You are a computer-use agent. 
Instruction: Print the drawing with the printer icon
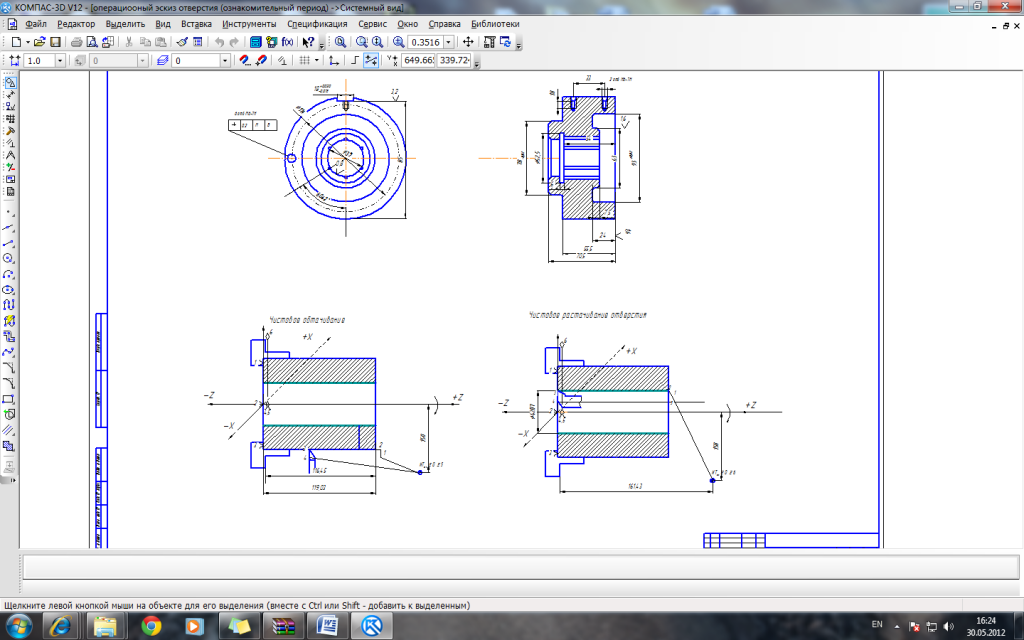point(76,42)
